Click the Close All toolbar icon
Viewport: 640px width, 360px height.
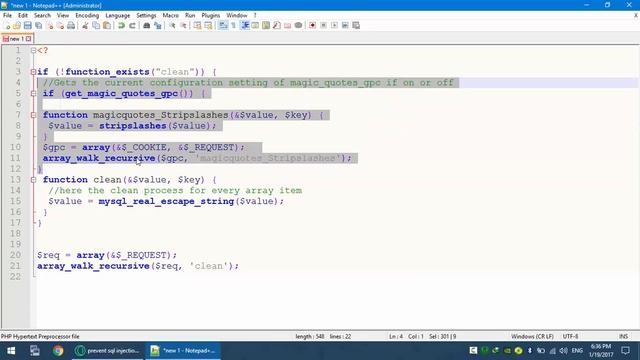[60, 25]
